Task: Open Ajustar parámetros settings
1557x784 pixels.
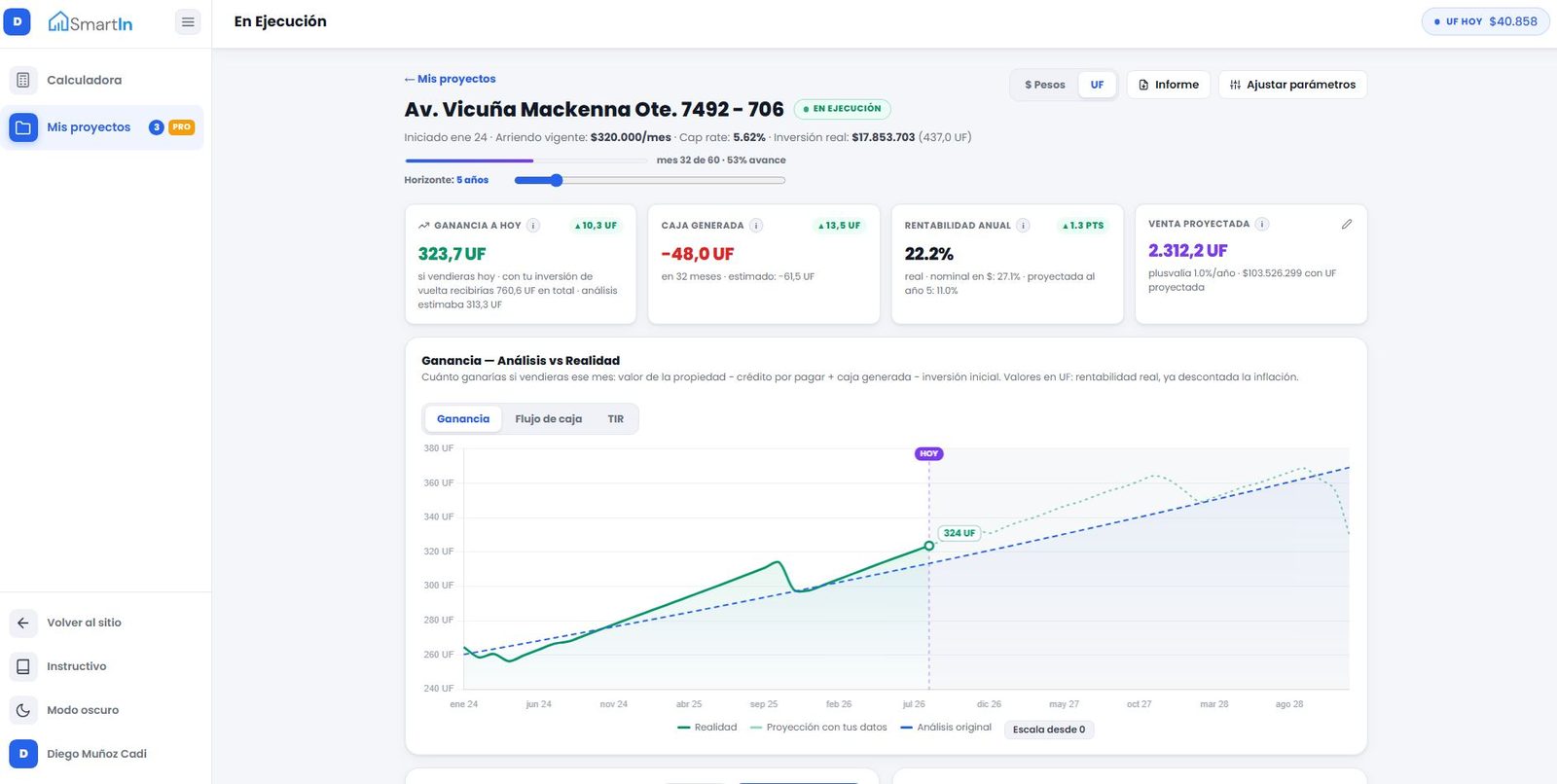Action: click(x=1292, y=85)
